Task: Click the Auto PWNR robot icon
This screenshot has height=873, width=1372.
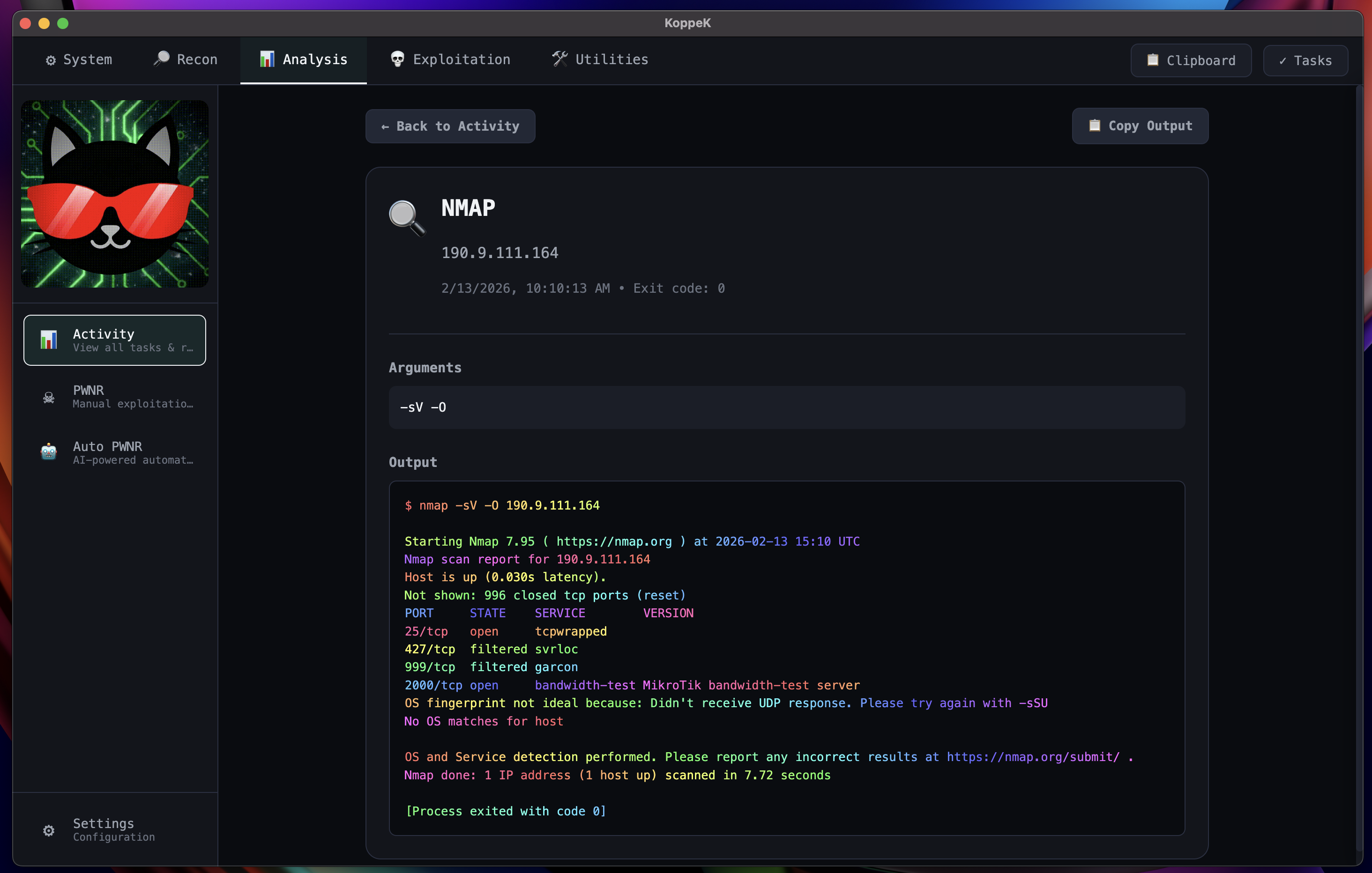Action: [49, 452]
